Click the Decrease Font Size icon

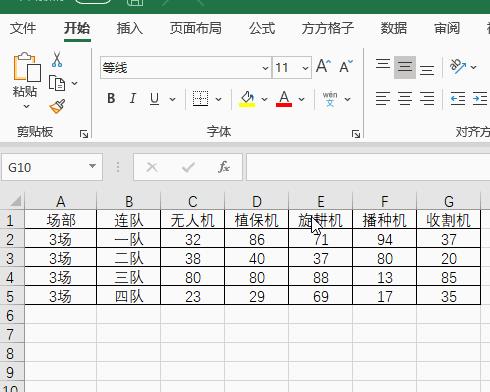[346, 66]
